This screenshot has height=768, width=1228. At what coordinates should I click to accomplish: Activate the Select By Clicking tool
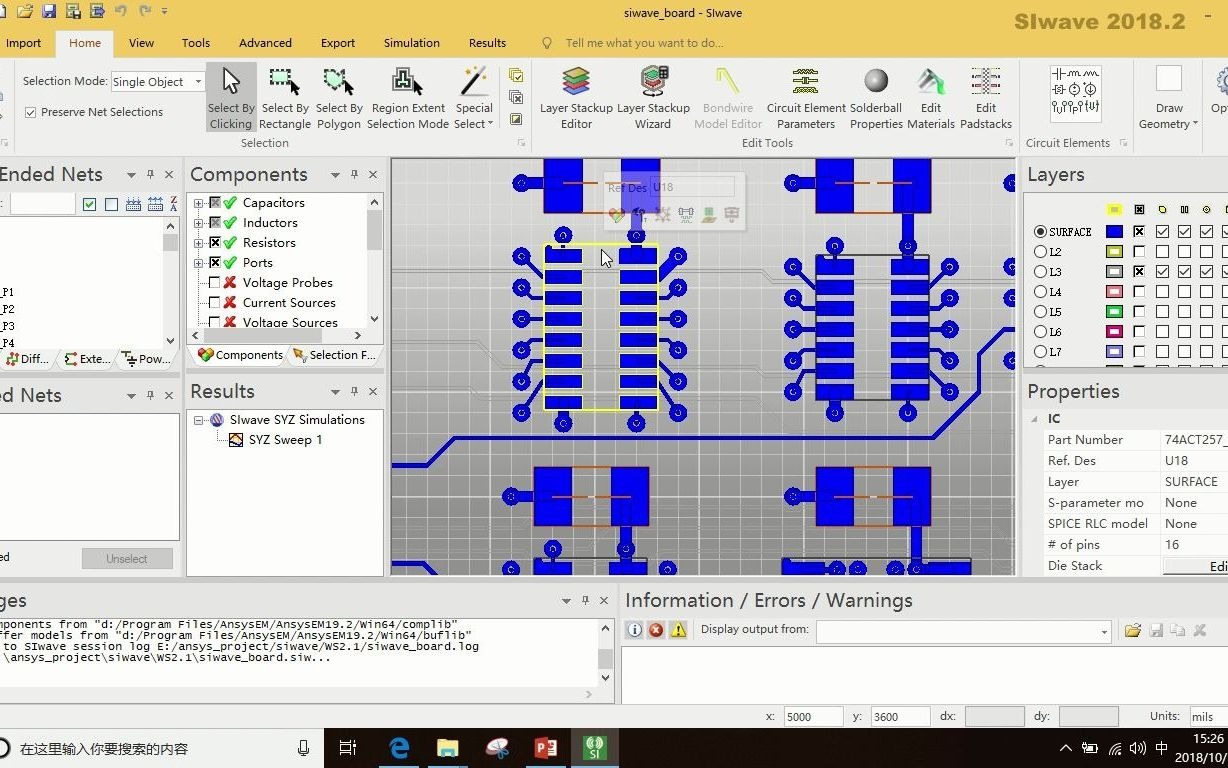click(231, 98)
